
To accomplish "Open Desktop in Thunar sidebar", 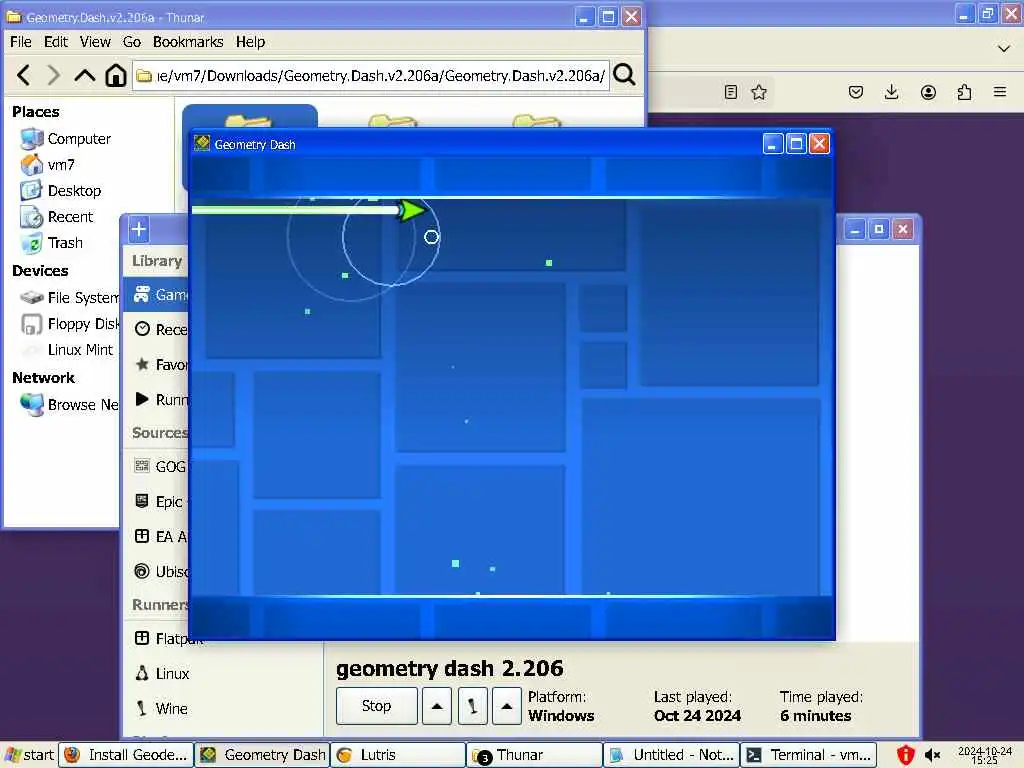I will tap(61, 191).
